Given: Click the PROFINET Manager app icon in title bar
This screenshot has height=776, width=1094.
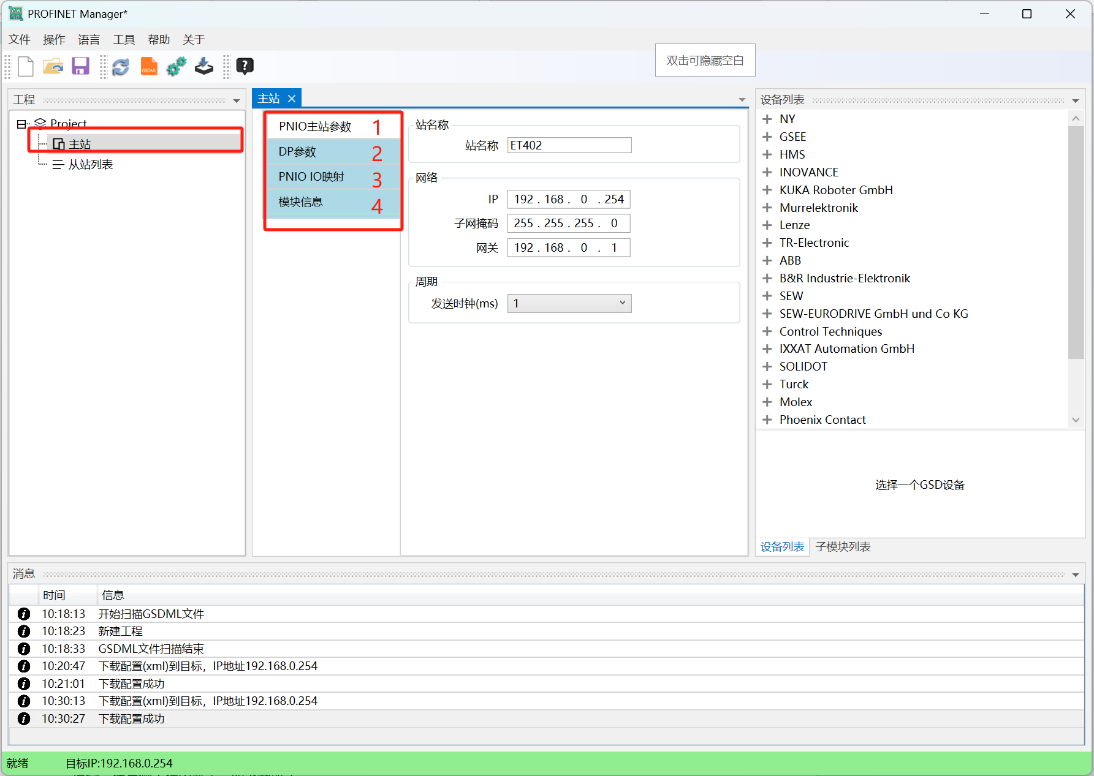Looking at the screenshot, I should pos(15,13).
